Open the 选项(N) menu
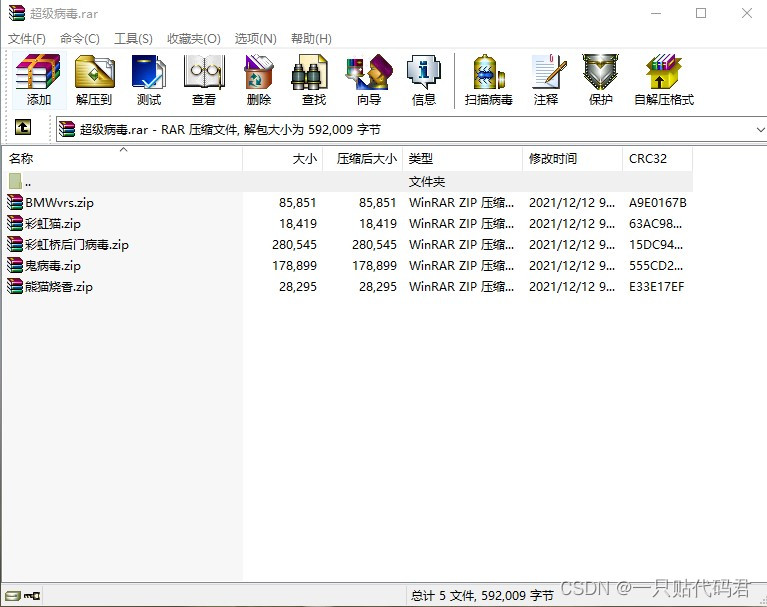The height and width of the screenshot is (607, 767). (x=255, y=39)
